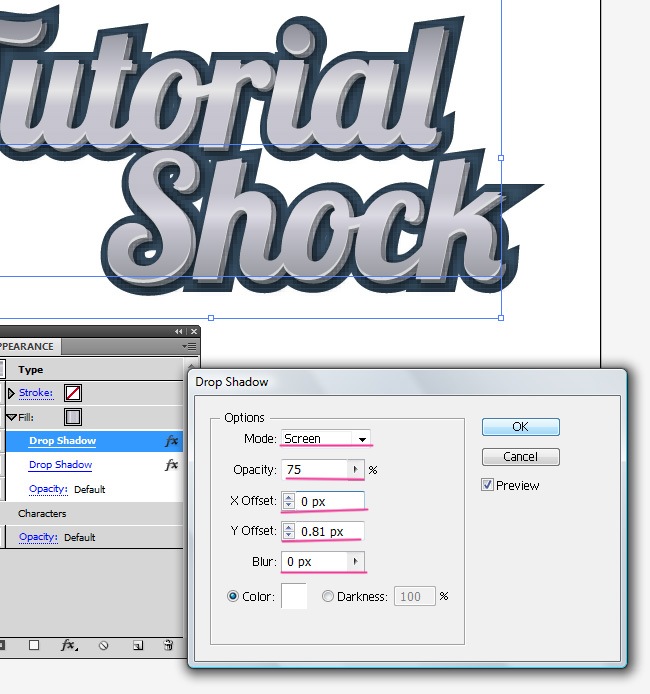Click the Fill gradient swatch in Appearance

[x=73, y=417]
